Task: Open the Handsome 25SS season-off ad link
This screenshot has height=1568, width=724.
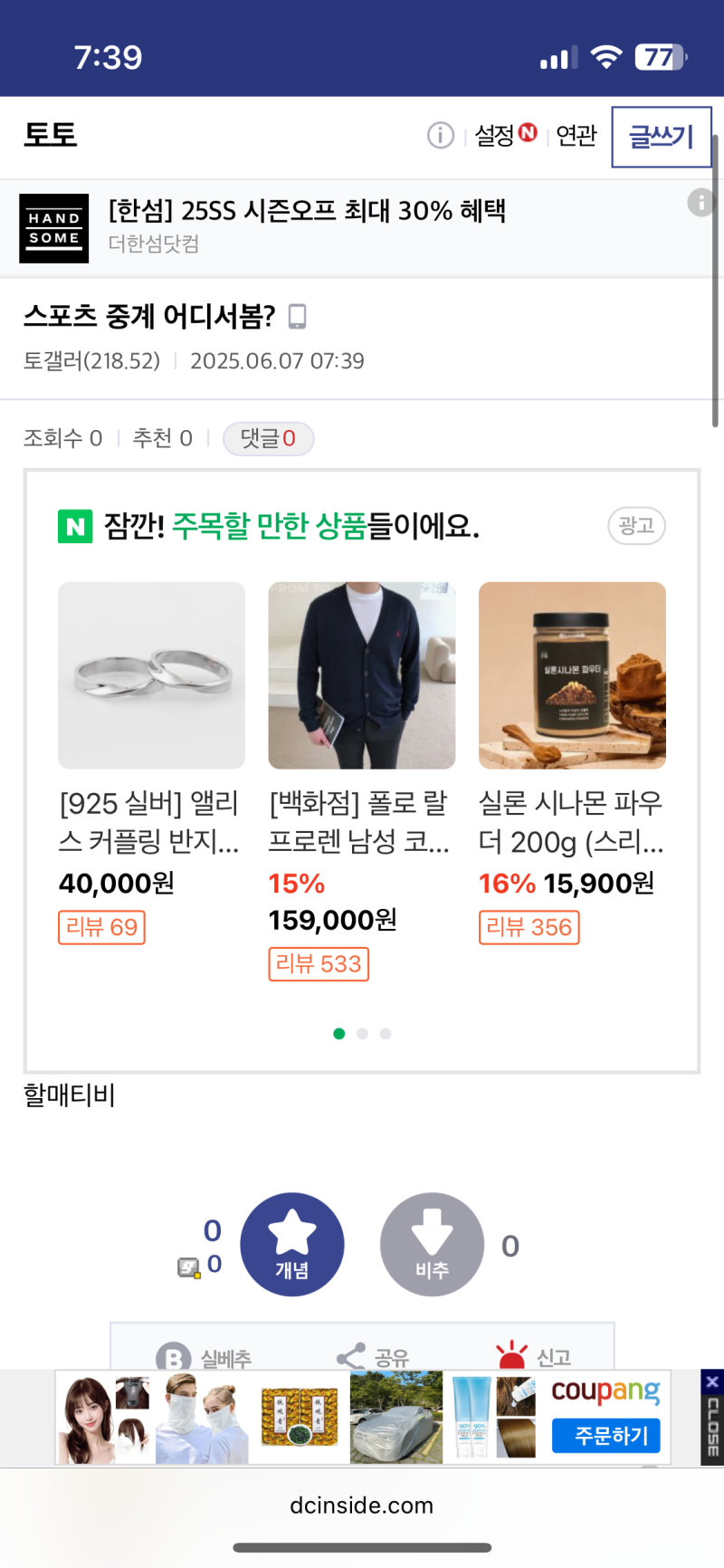Action: pyautogui.click(x=308, y=211)
